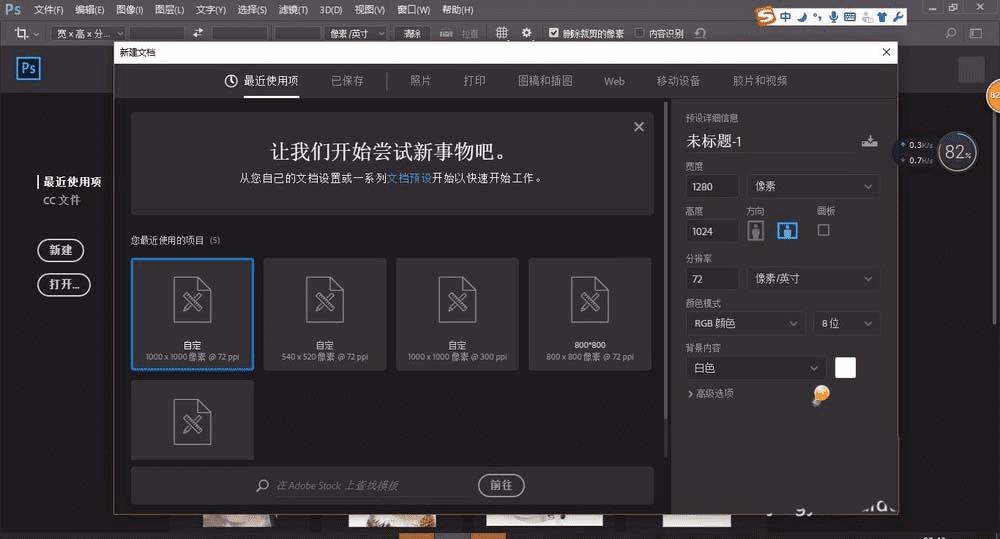Click clock icon on 最近使用项 tab
Viewport: 1000px width, 539px height.
231,81
